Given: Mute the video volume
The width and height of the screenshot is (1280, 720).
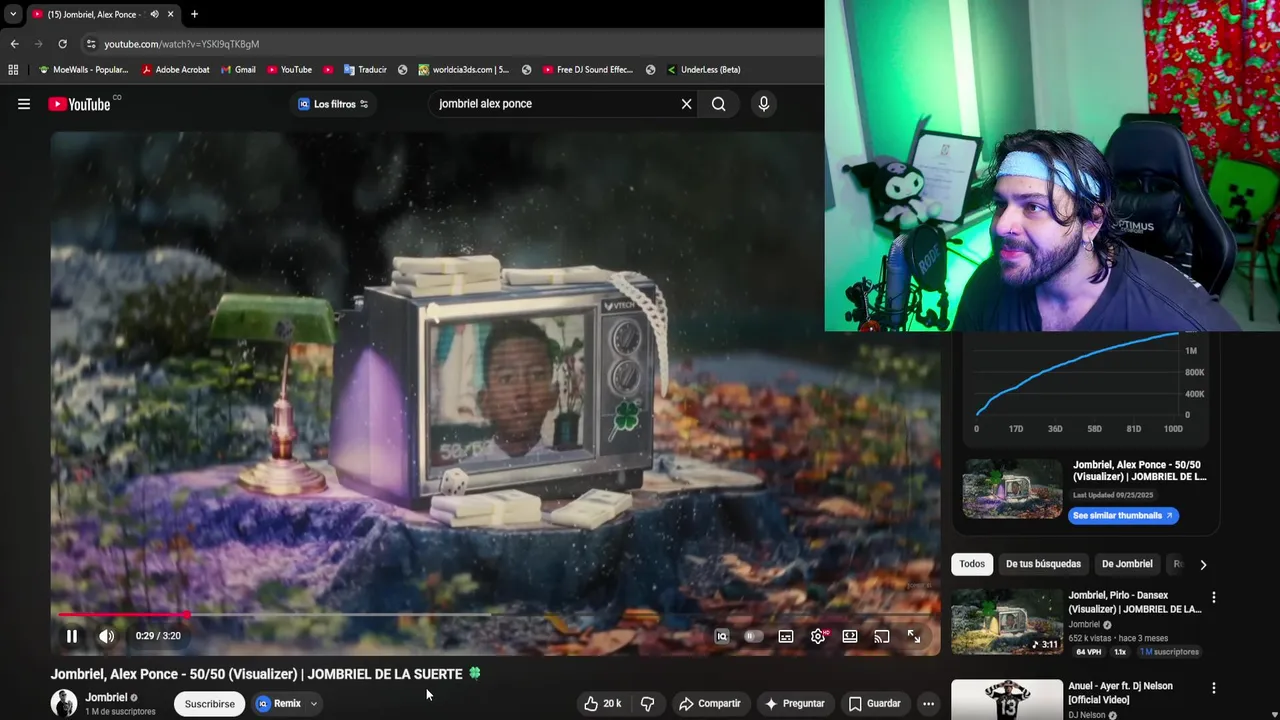Looking at the screenshot, I should [107, 636].
